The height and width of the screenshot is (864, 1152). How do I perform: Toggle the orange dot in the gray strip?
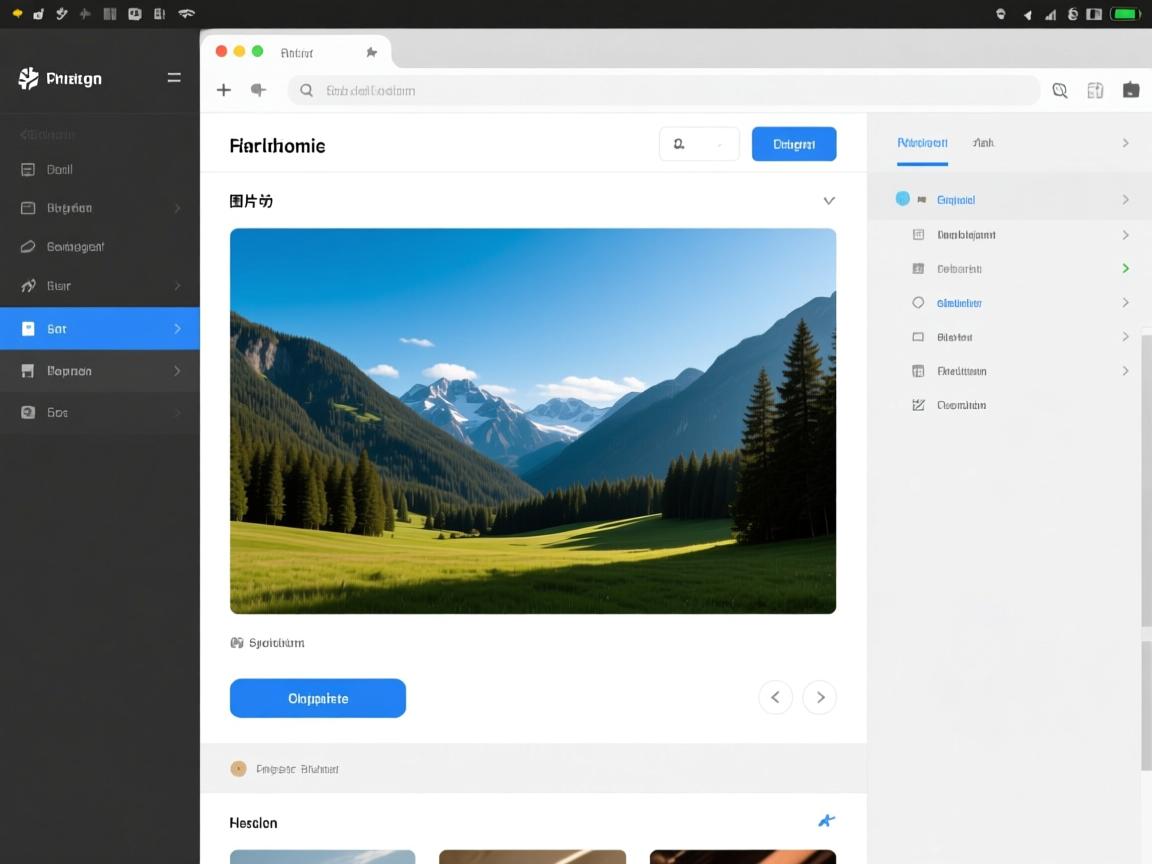tap(238, 769)
